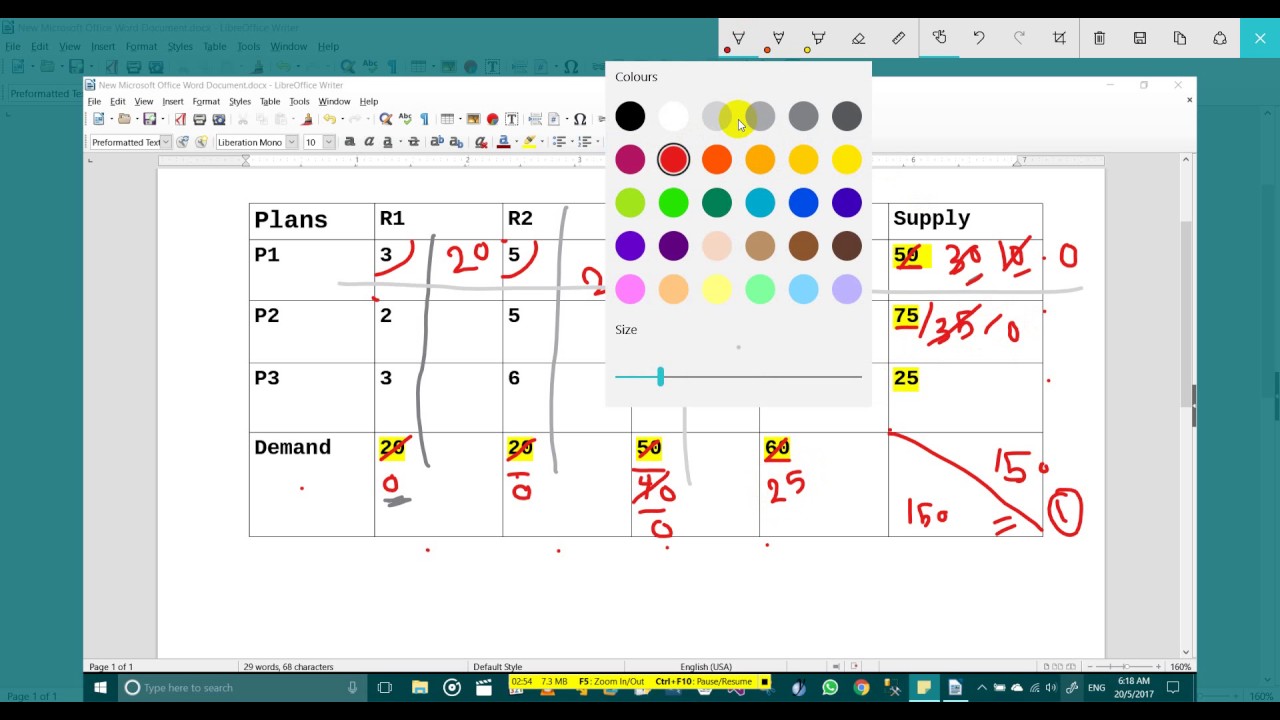Screen dimensions: 1280x720
Task: Open the Undo history dropdown arrow
Action: pos(342,119)
